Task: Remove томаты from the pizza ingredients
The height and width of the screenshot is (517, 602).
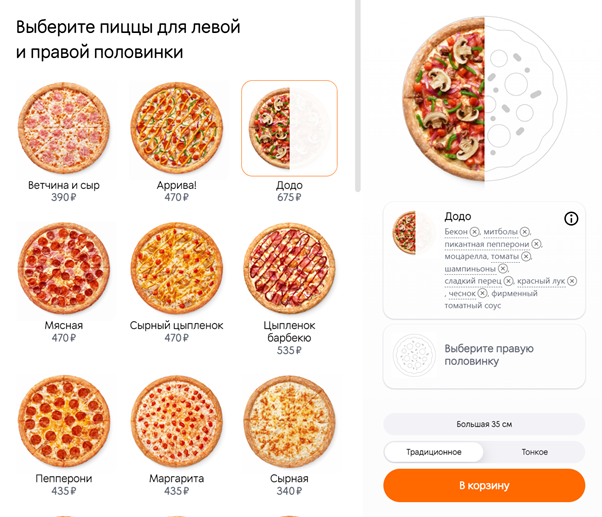Action: [x=526, y=256]
